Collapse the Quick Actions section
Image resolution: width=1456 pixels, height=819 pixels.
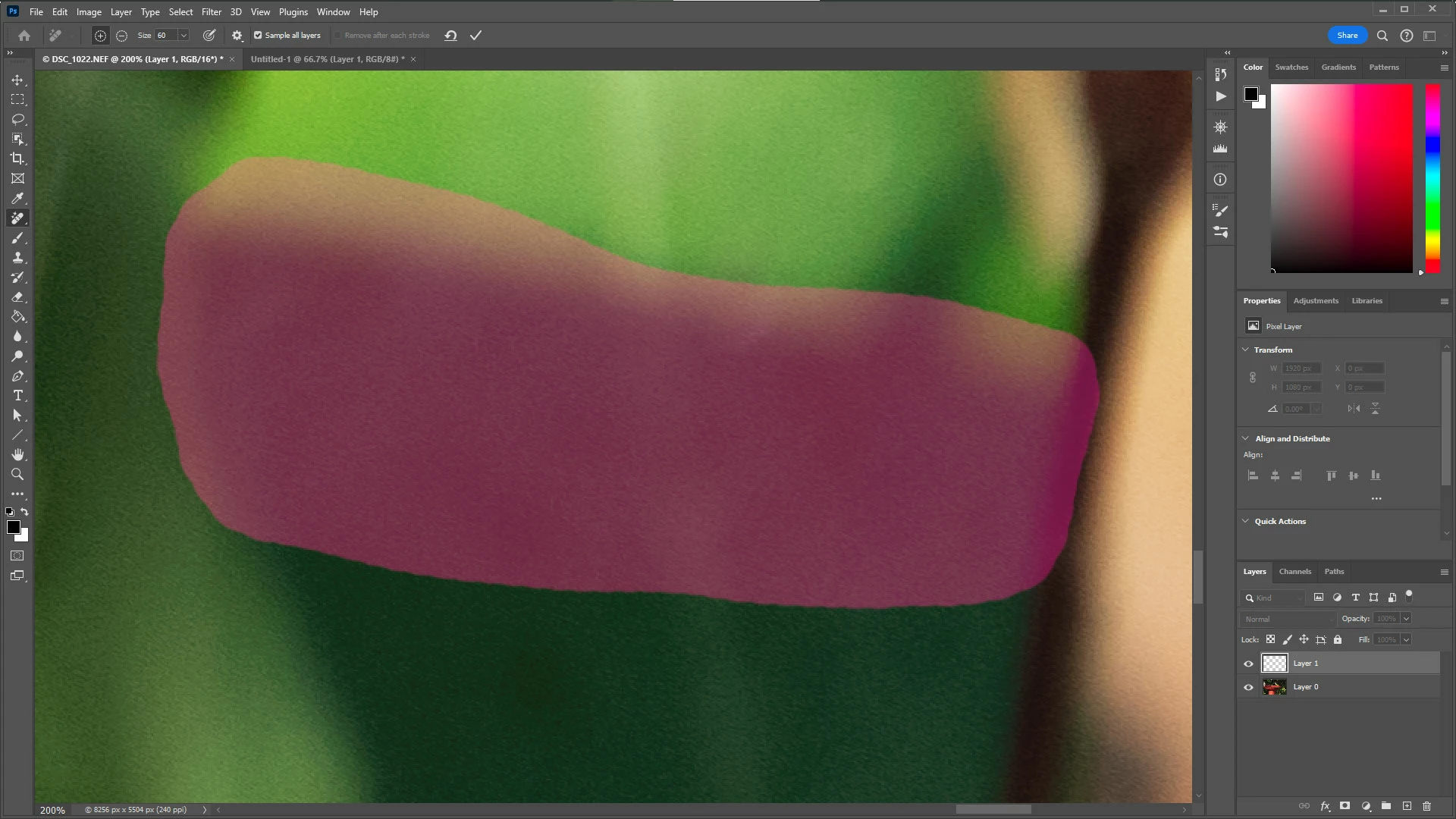1245,521
